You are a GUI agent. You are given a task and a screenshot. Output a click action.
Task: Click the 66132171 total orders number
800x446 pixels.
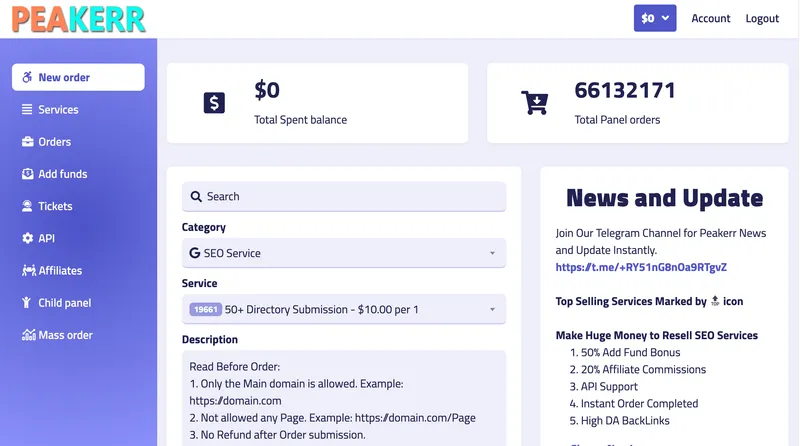click(x=624, y=90)
